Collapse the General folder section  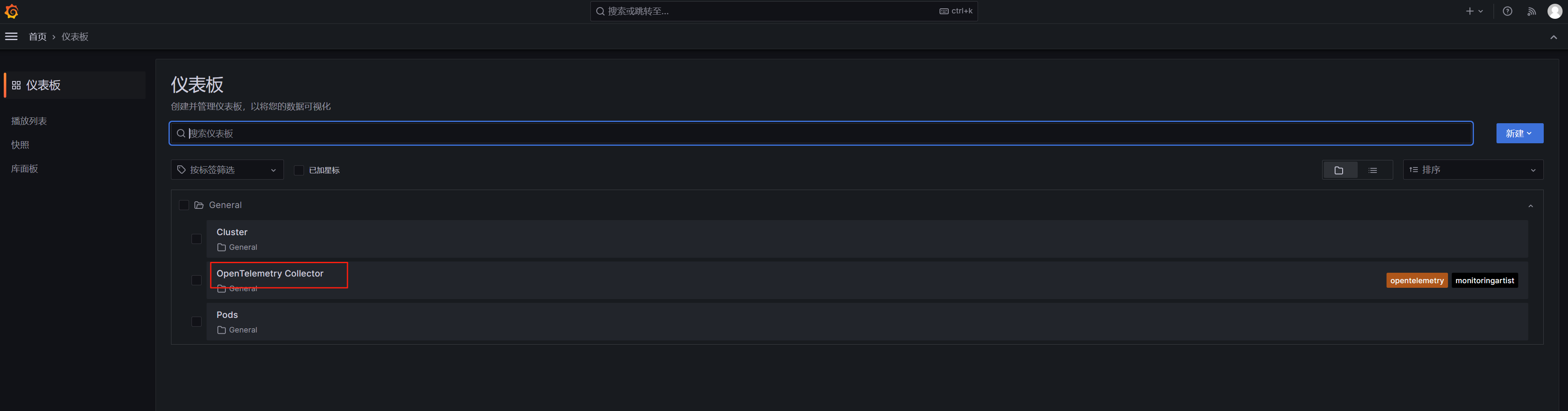(1530, 205)
